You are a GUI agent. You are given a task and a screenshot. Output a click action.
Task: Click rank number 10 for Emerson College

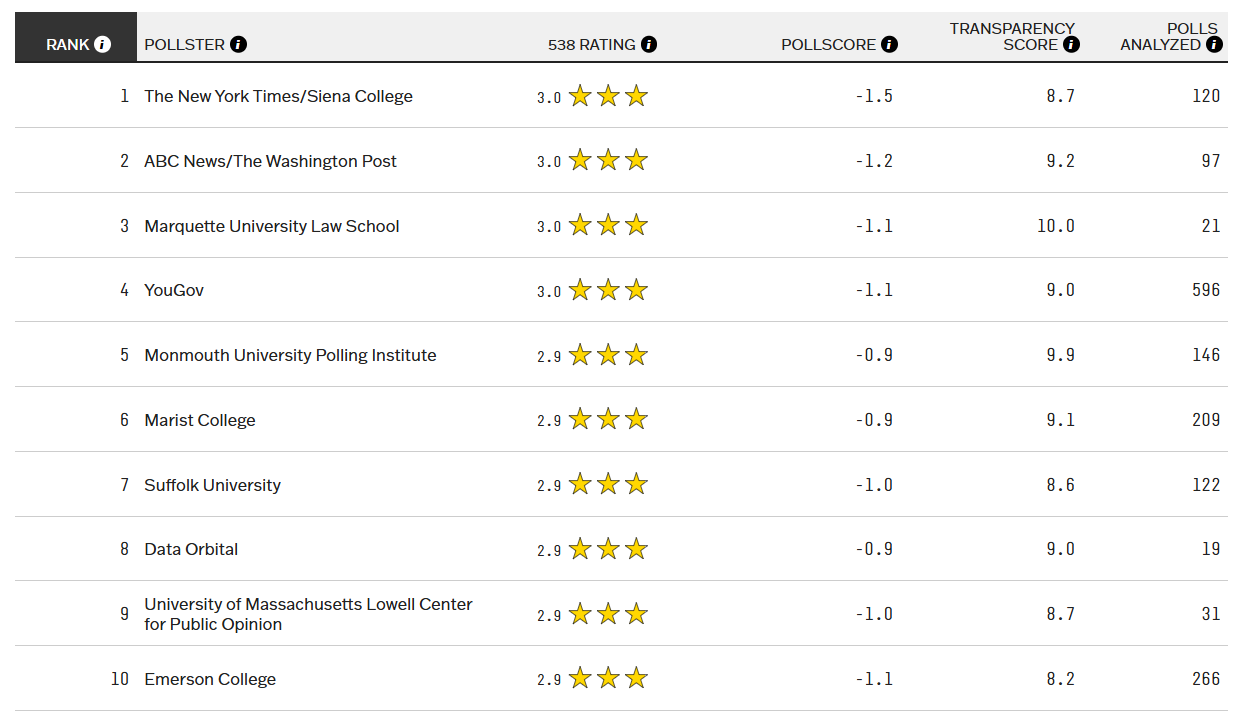pyautogui.click(x=120, y=679)
